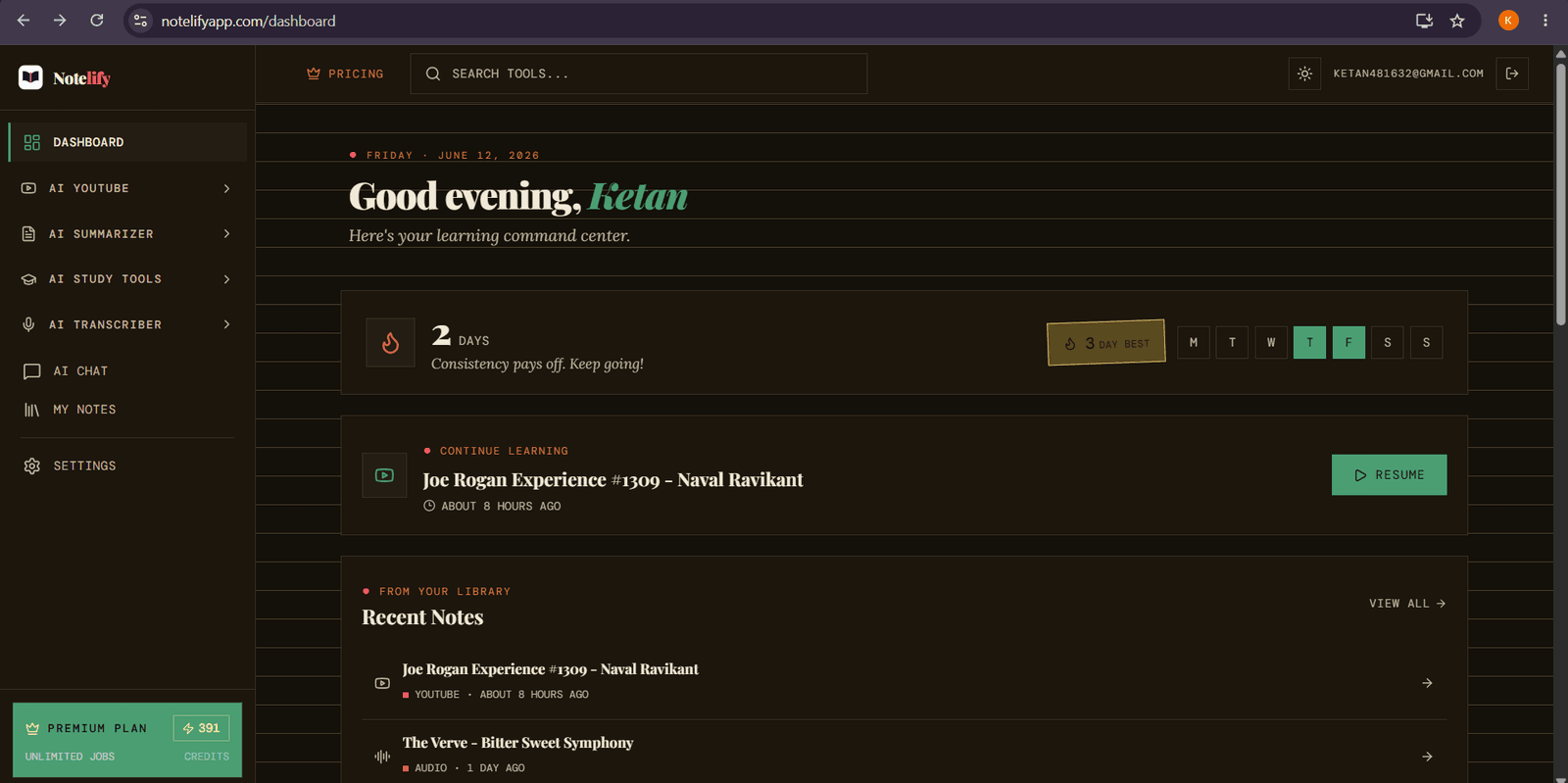The width and height of the screenshot is (1568, 783).
Task: Open the browser profile avatar K
Action: [1508, 21]
